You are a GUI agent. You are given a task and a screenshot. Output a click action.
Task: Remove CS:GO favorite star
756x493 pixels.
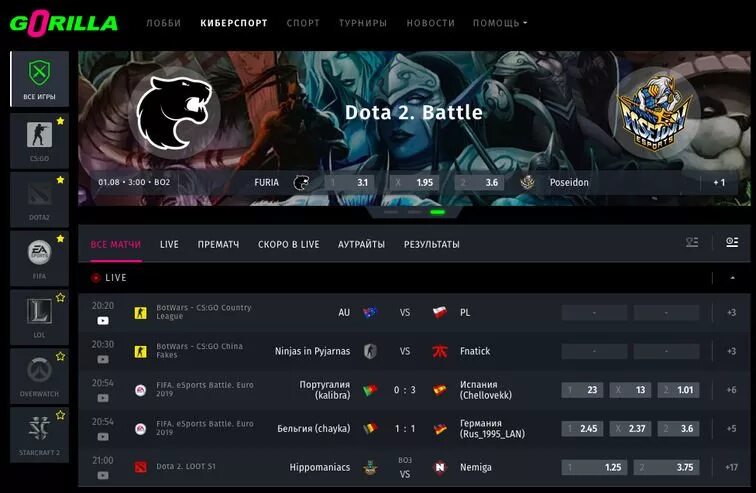point(60,121)
